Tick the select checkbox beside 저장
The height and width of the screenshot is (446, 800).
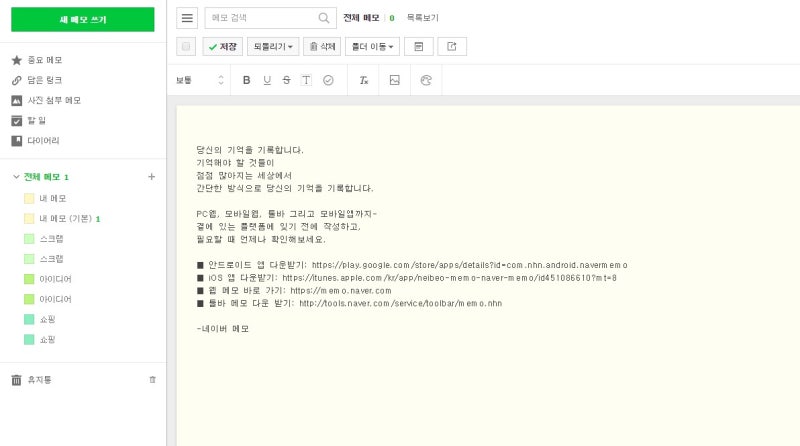[x=186, y=46]
